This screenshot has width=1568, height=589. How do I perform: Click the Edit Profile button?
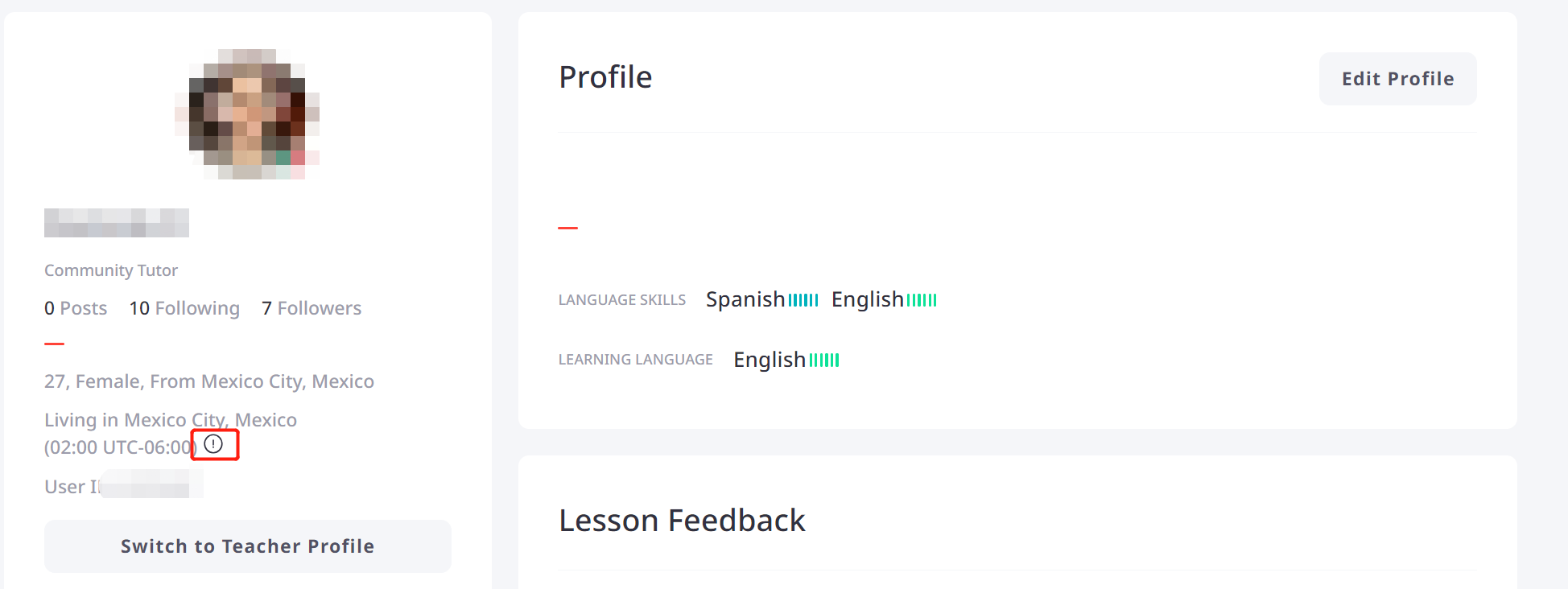point(1397,79)
